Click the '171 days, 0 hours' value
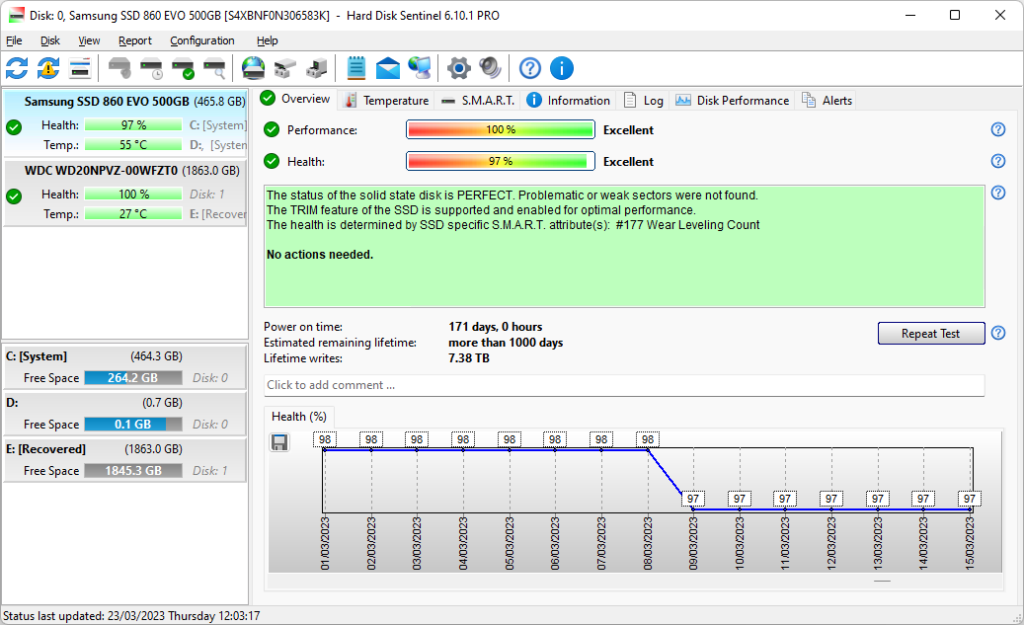This screenshot has height=625, width=1024. [x=495, y=327]
